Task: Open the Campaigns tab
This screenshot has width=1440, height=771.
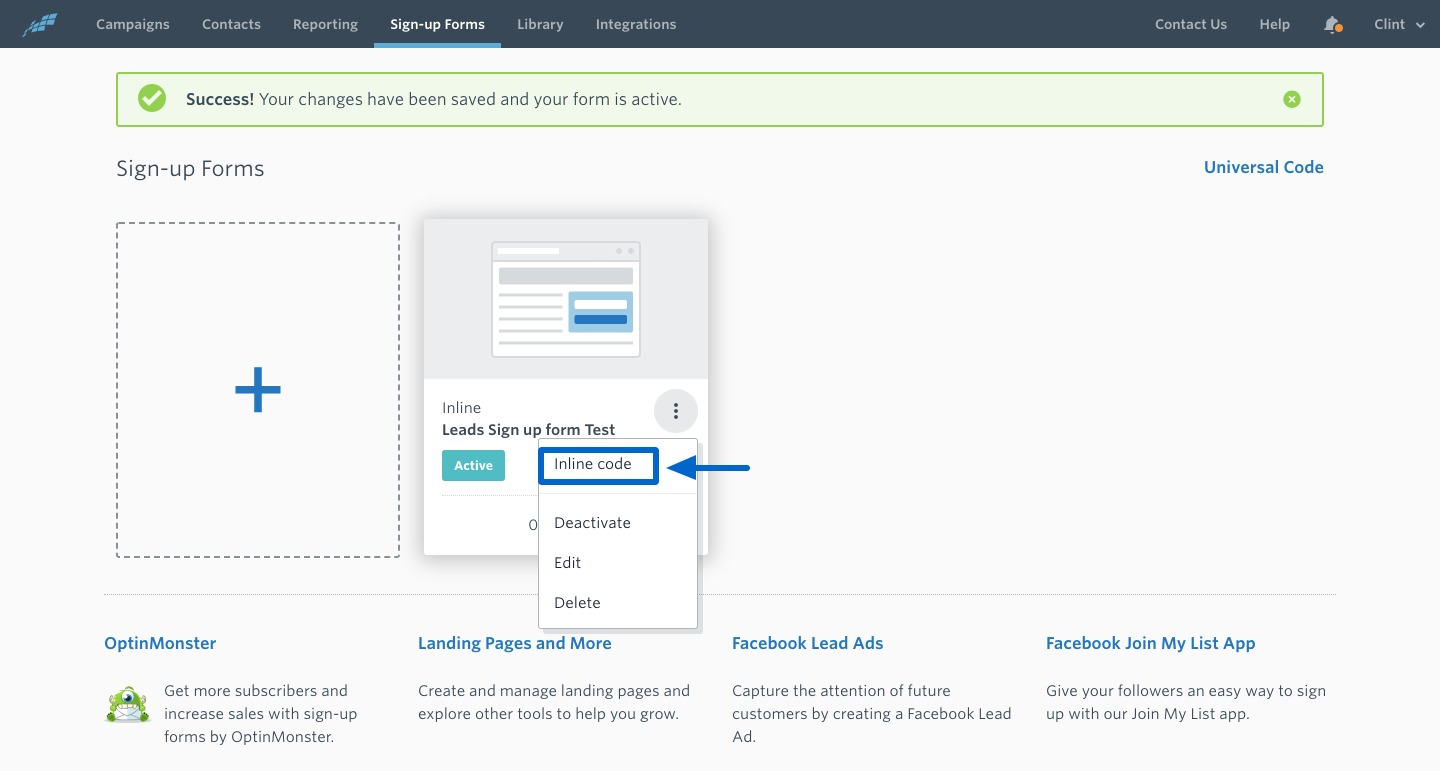Action: pos(133,24)
